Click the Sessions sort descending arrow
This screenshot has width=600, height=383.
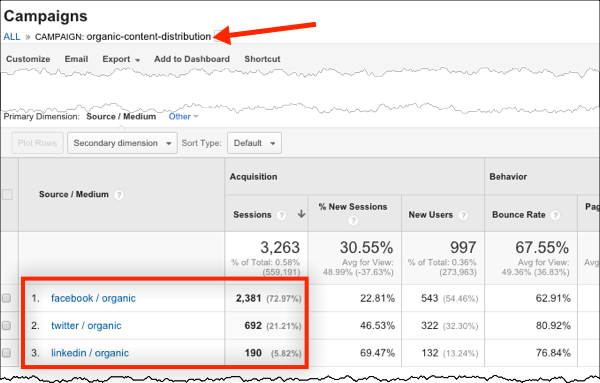302,214
